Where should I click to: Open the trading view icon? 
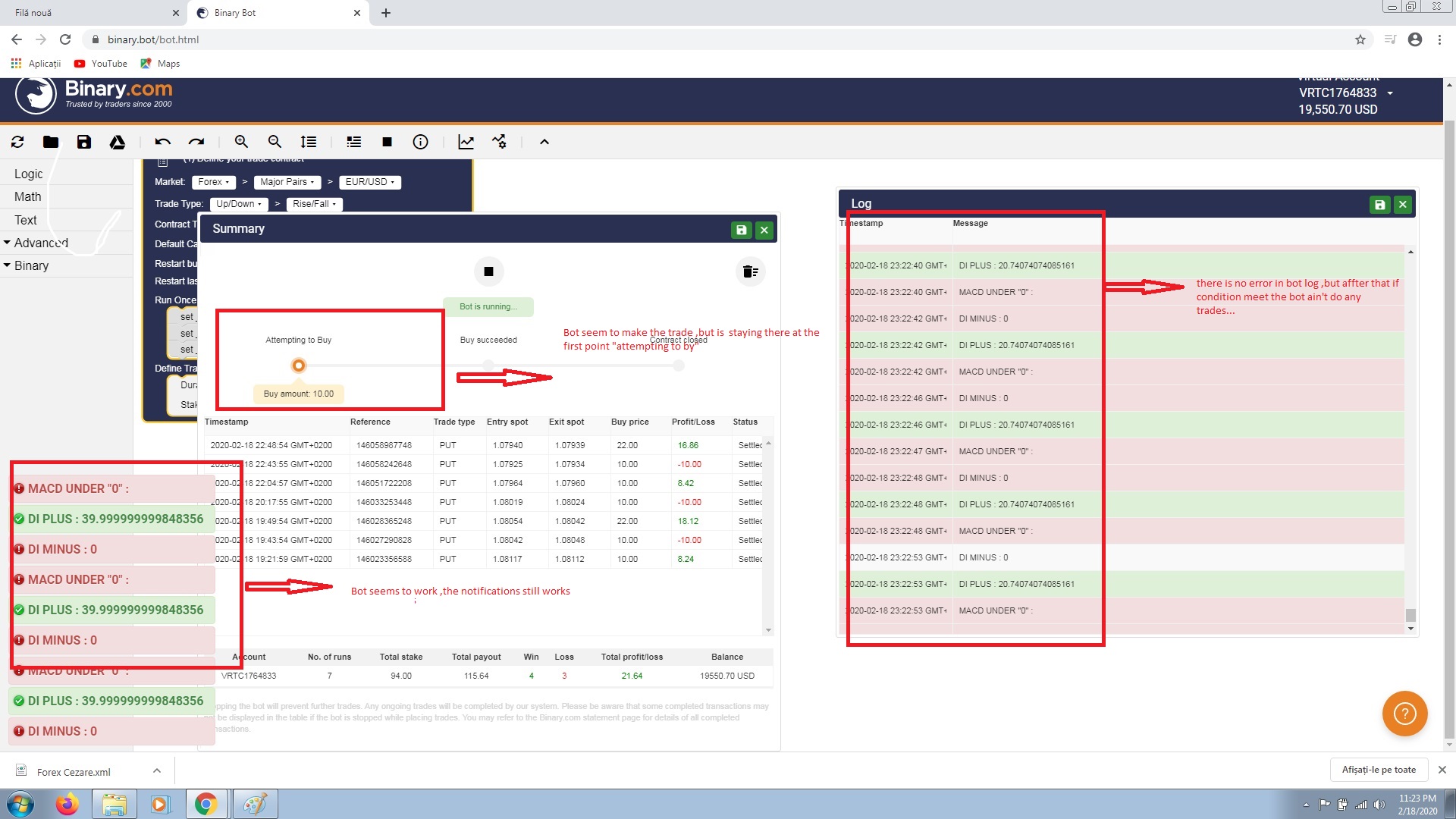[499, 142]
